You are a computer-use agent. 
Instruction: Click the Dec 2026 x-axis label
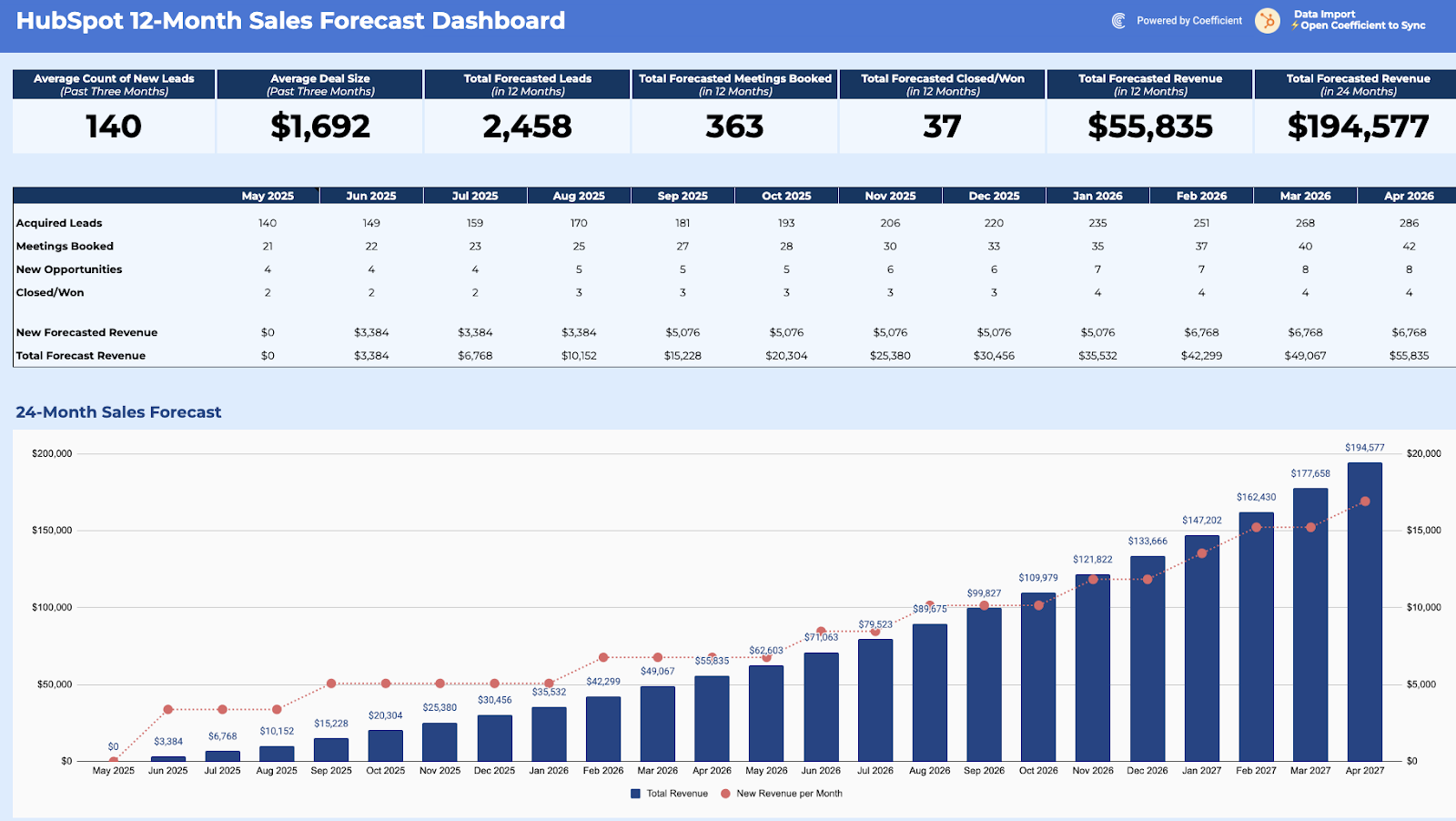click(1147, 771)
